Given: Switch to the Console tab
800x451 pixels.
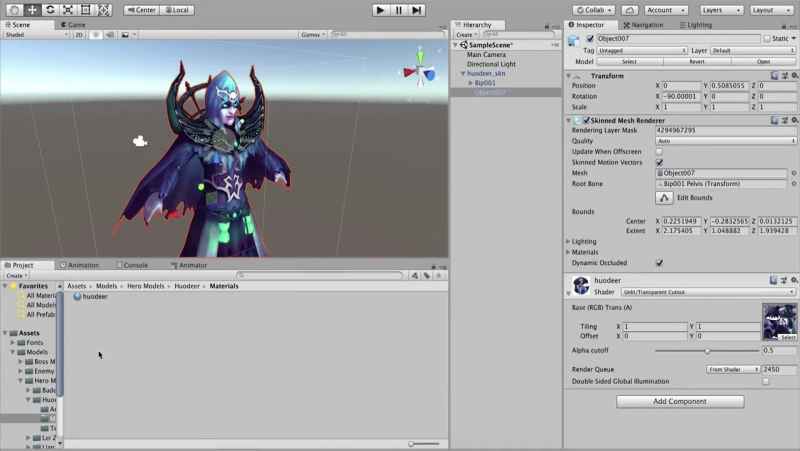Looking at the screenshot, I should pos(132,265).
